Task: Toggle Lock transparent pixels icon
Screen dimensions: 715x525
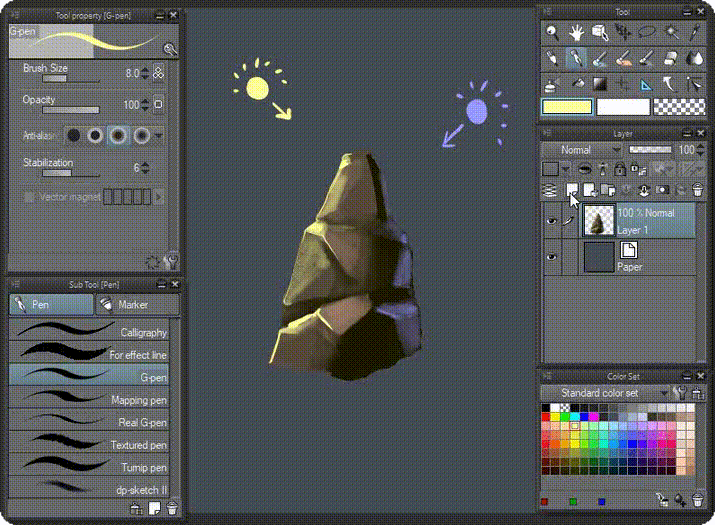Action: 638,170
